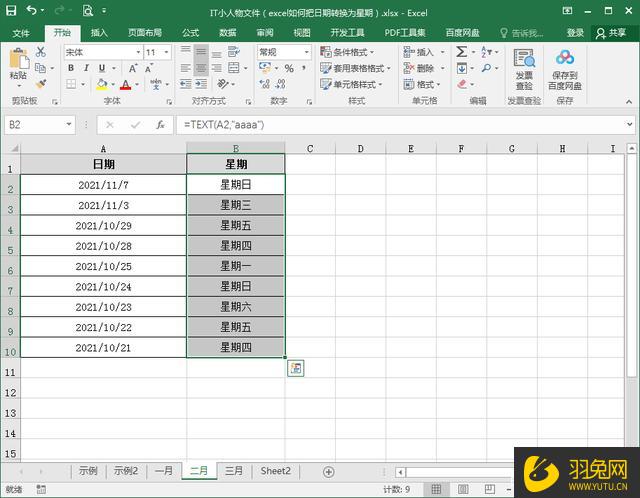Screen dimensions: 640x498
Task: Apply percent style format
Action: [x=289, y=68]
